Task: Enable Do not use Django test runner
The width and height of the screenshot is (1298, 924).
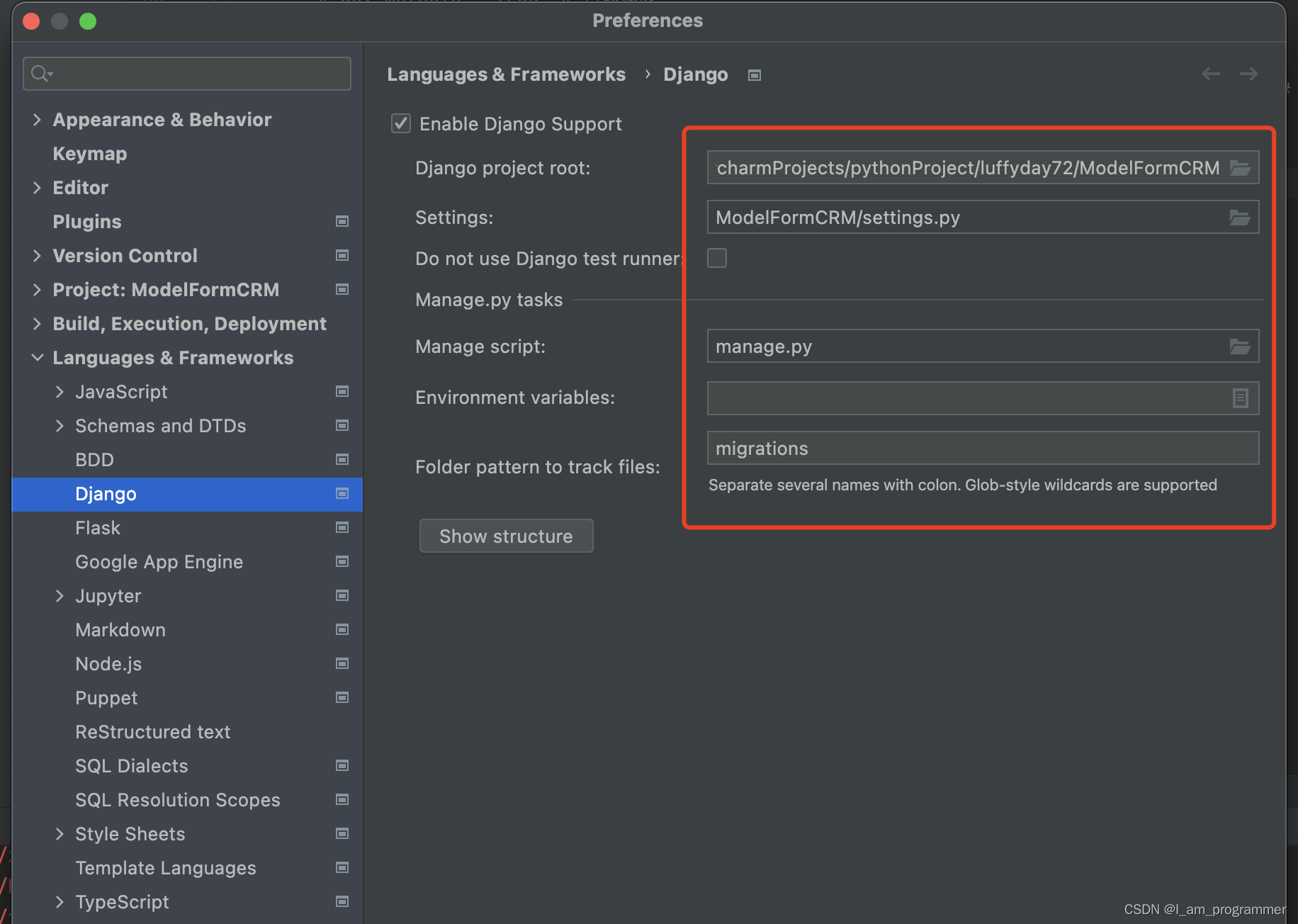Action: (x=716, y=258)
